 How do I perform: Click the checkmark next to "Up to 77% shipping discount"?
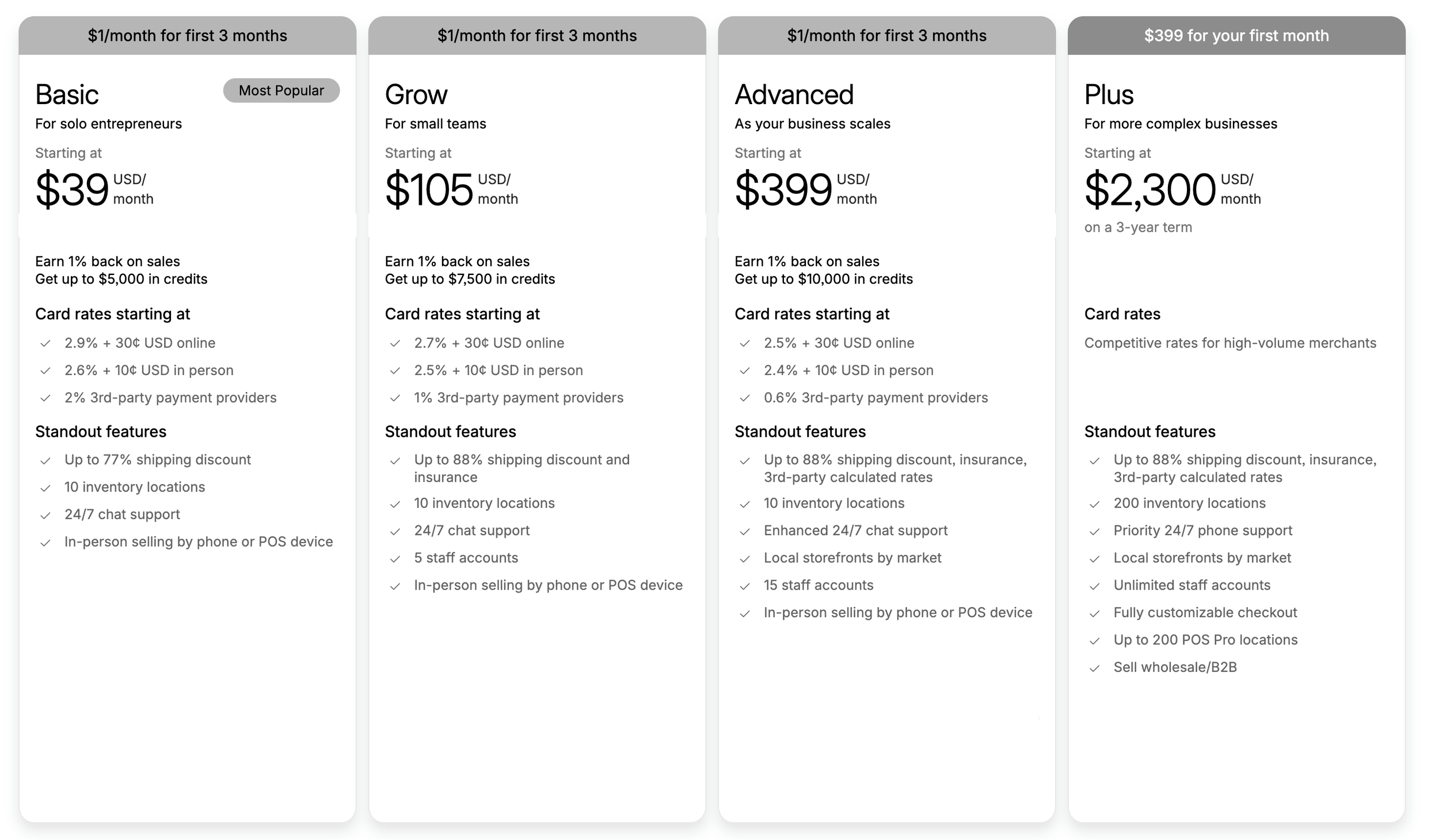click(45, 460)
